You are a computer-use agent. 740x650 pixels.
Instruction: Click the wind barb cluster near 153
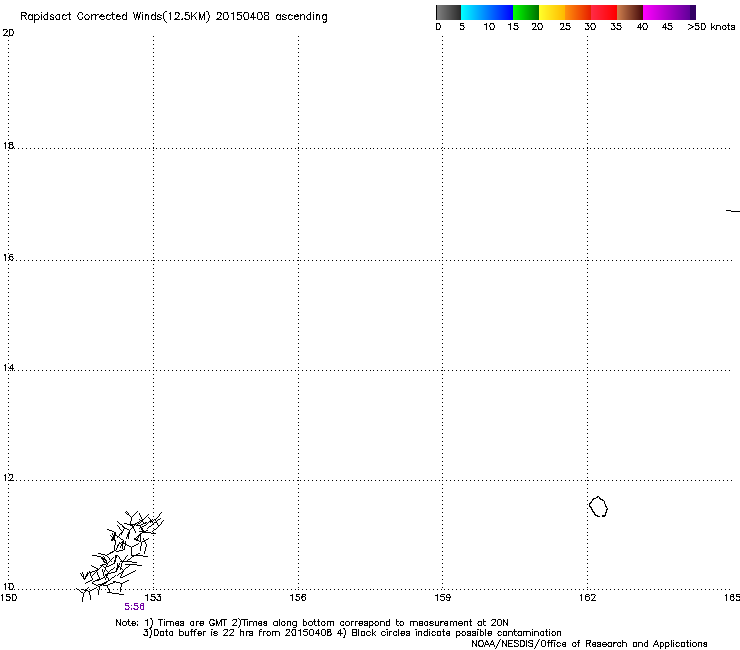pyautogui.click(x=119, y=555)
